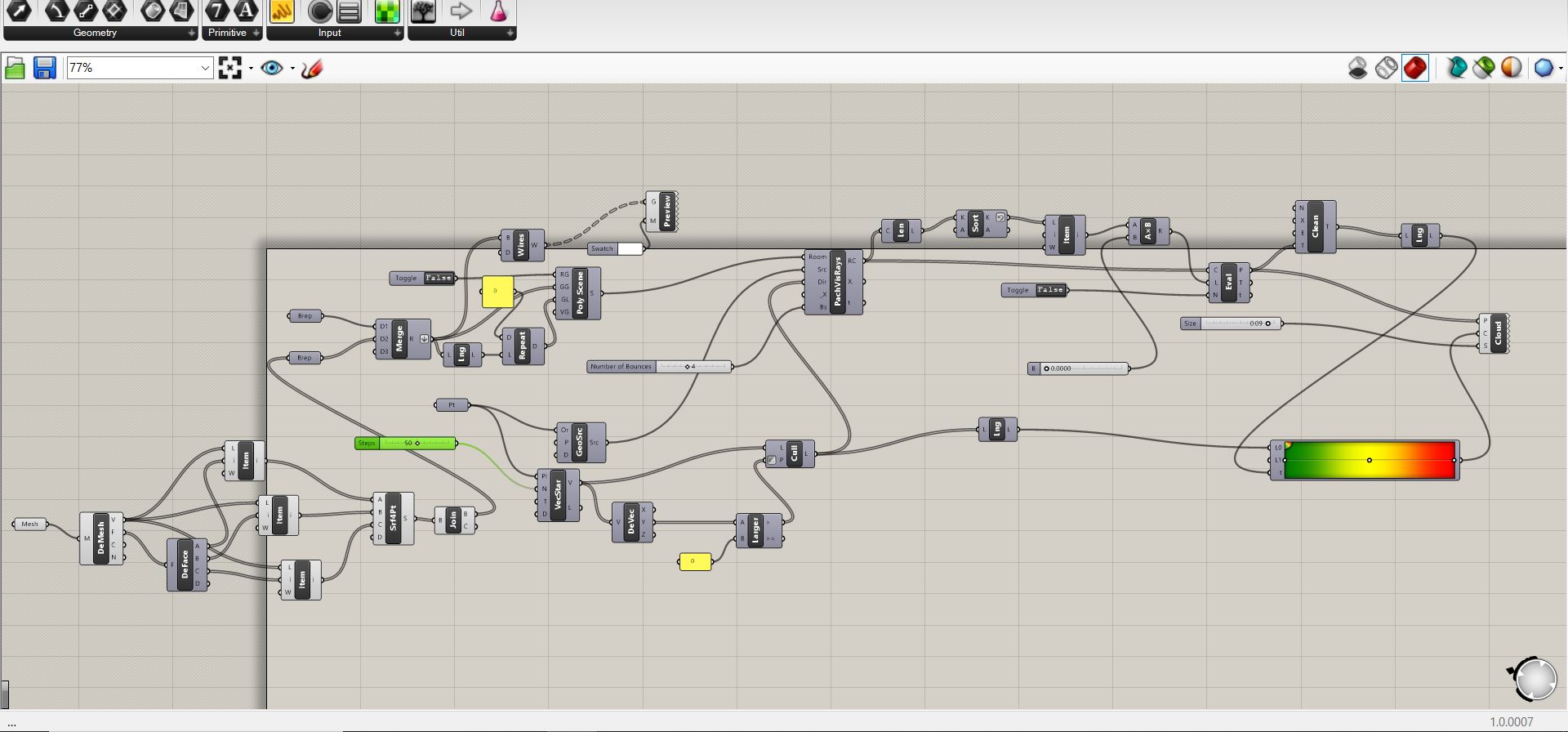Enable red shaded preview mode
Viewport: 1568px width, 732px height.
tap(1415, 68)
